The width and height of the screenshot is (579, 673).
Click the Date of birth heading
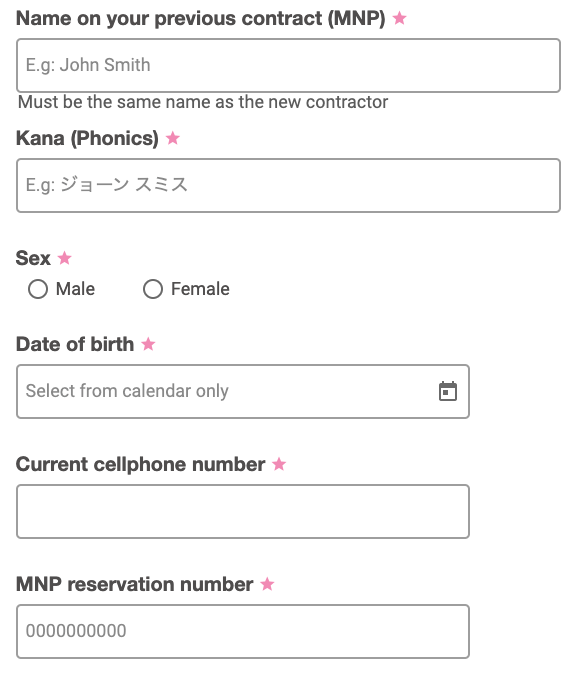point(75,344)
